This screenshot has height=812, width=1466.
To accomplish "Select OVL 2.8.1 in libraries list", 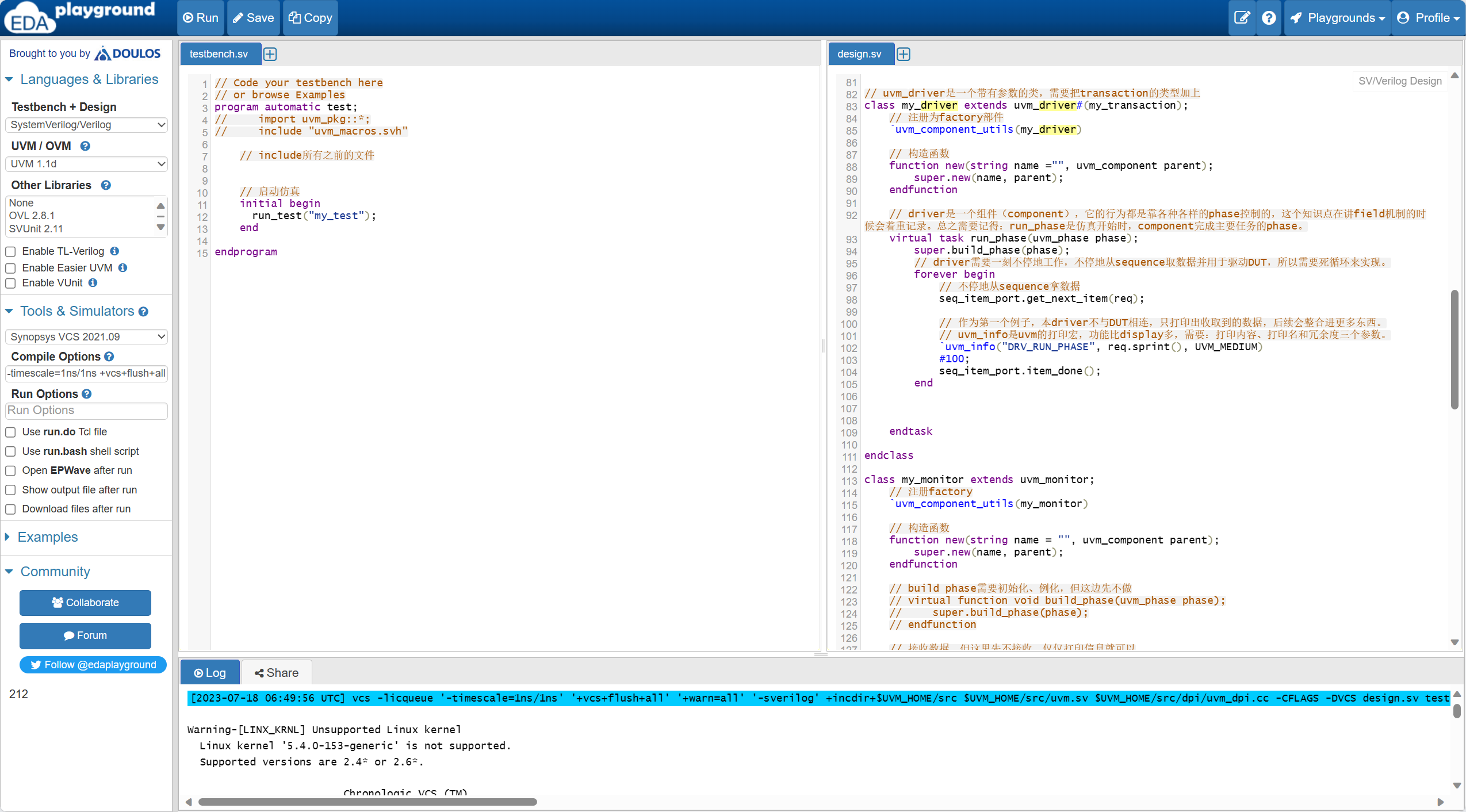I will 32,216.
